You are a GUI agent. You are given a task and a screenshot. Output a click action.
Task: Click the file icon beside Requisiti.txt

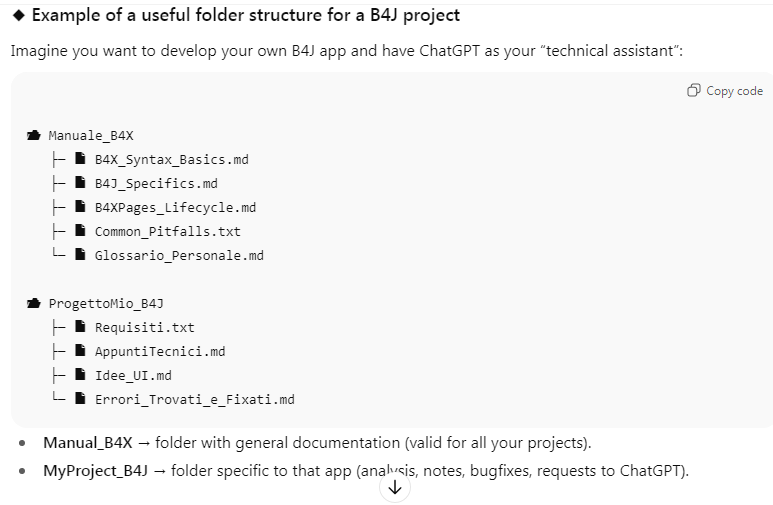(80, 328)
